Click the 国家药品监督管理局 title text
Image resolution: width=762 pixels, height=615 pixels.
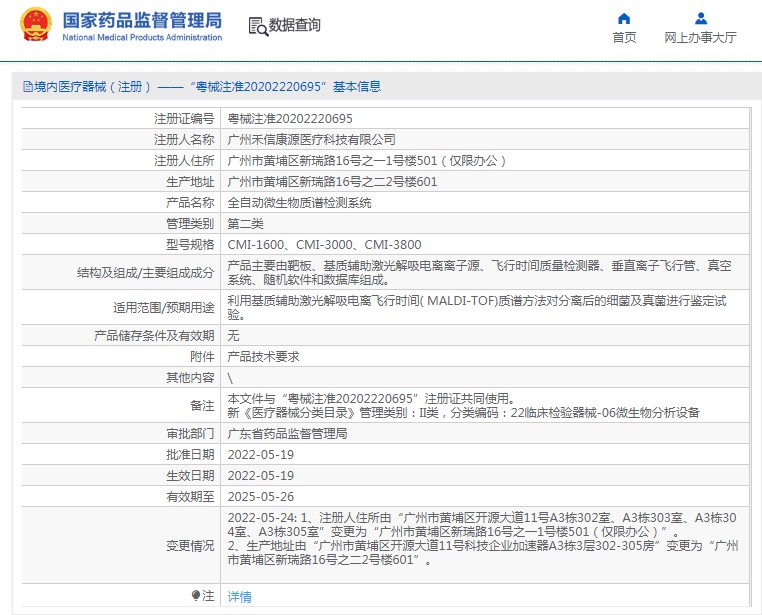[x=142, y=20]
